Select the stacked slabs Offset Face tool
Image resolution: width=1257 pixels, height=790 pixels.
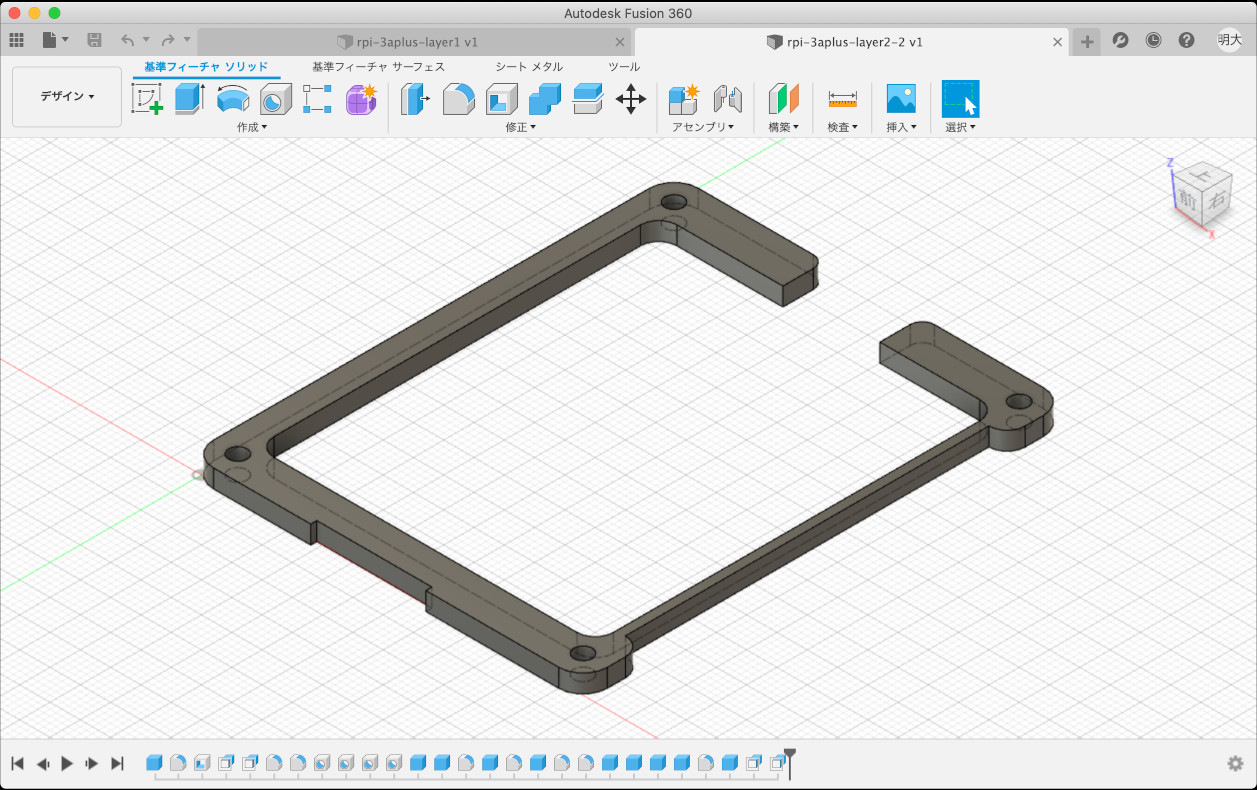(x=588, y=99)
